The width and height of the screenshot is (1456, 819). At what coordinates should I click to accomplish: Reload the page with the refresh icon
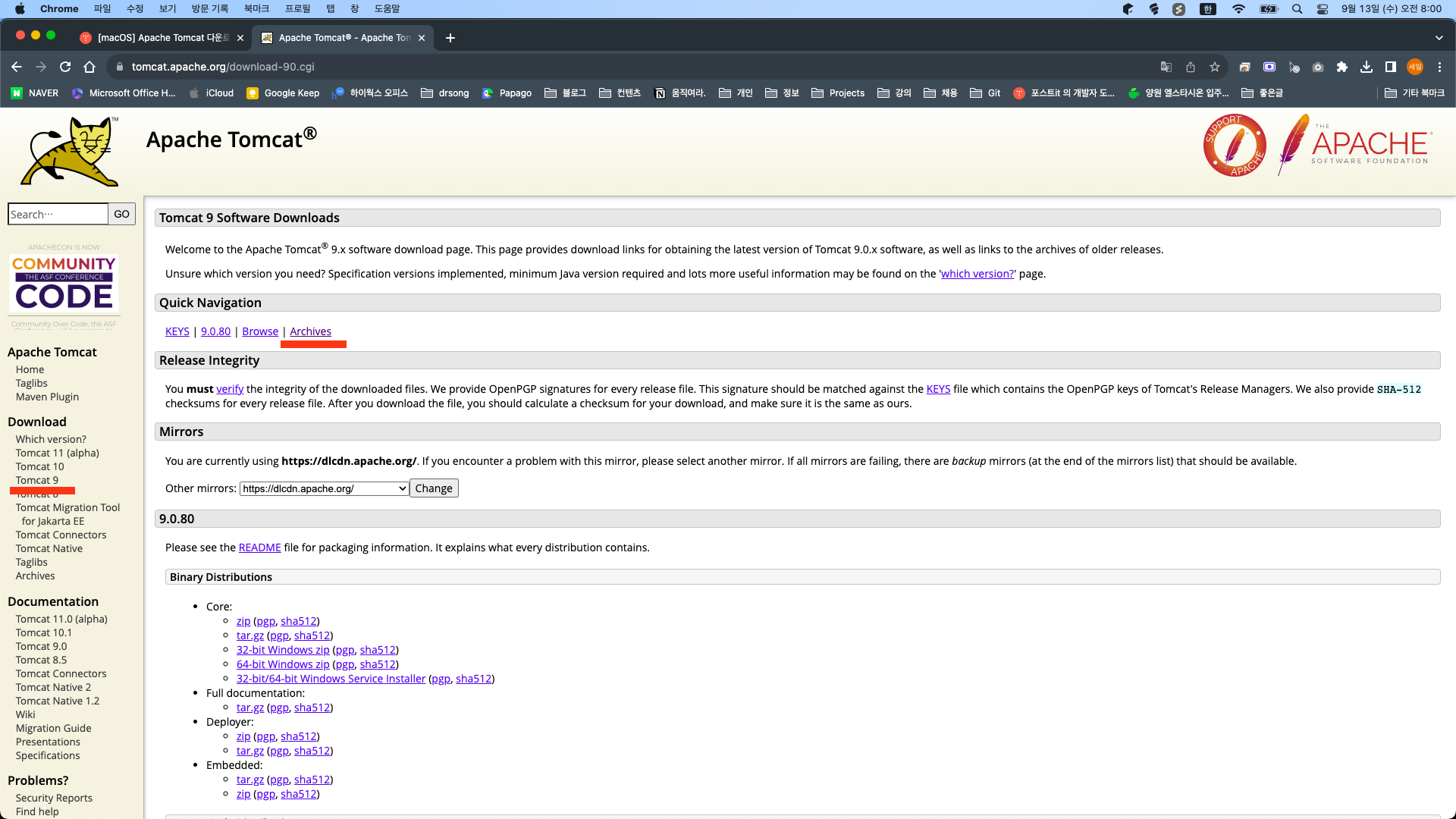pos(65,67)
